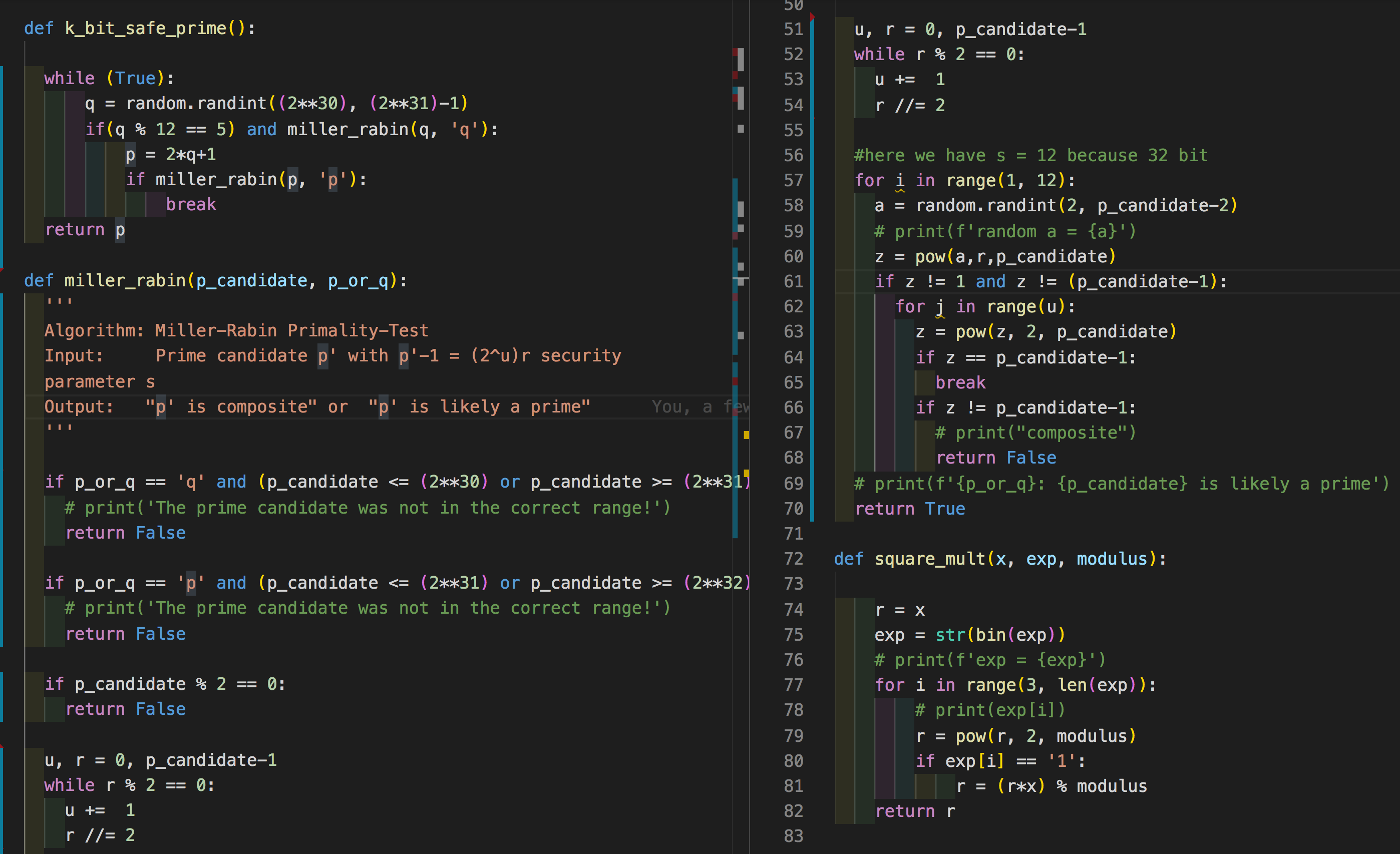The height and width of the screenshot is (854, 1400).
Task: Click the gutter next to line 72 to set breakpoint
Action: (x=818, y=559)
